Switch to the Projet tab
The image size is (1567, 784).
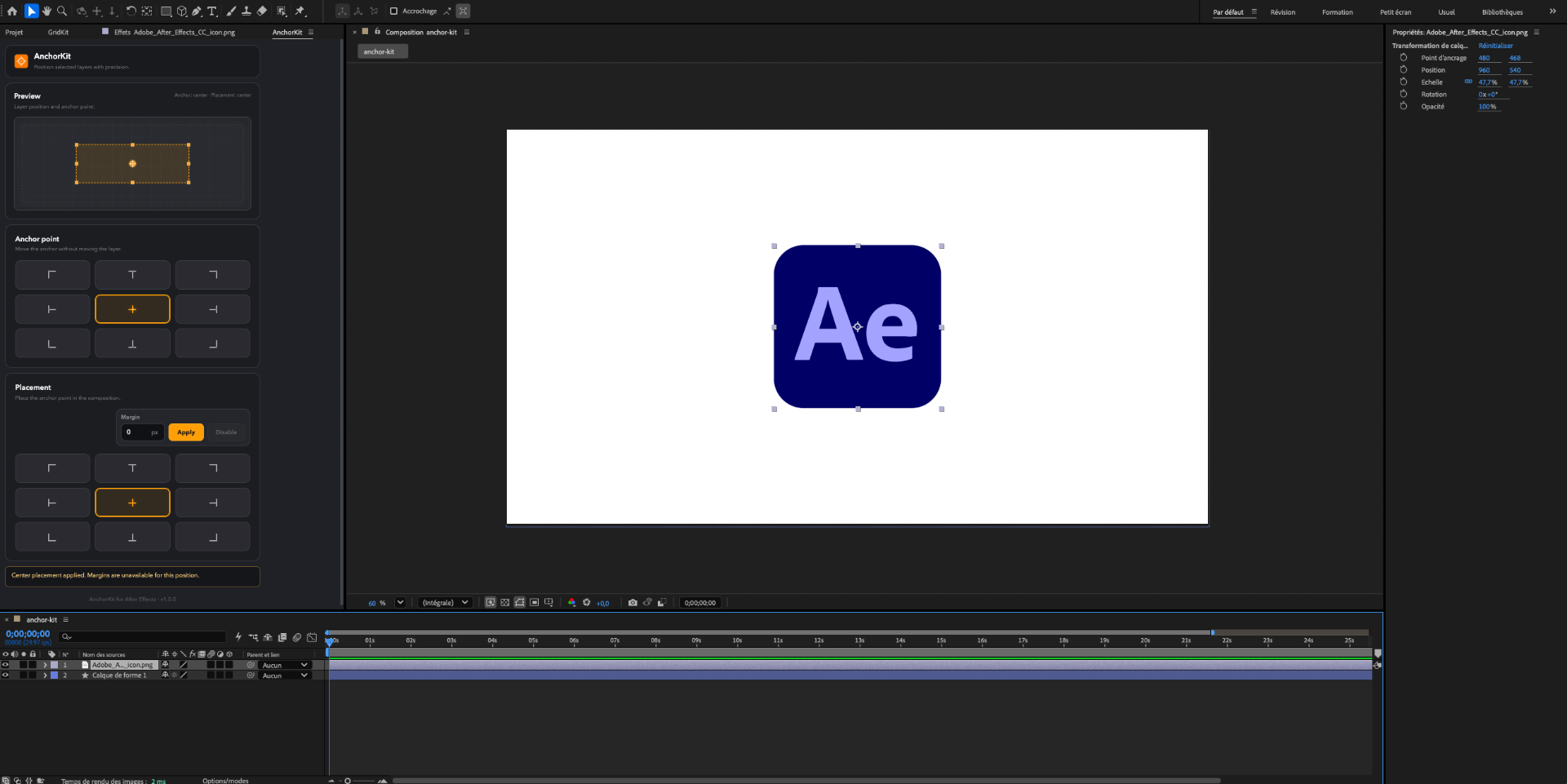pyautogui.click(x=14, y=33)
